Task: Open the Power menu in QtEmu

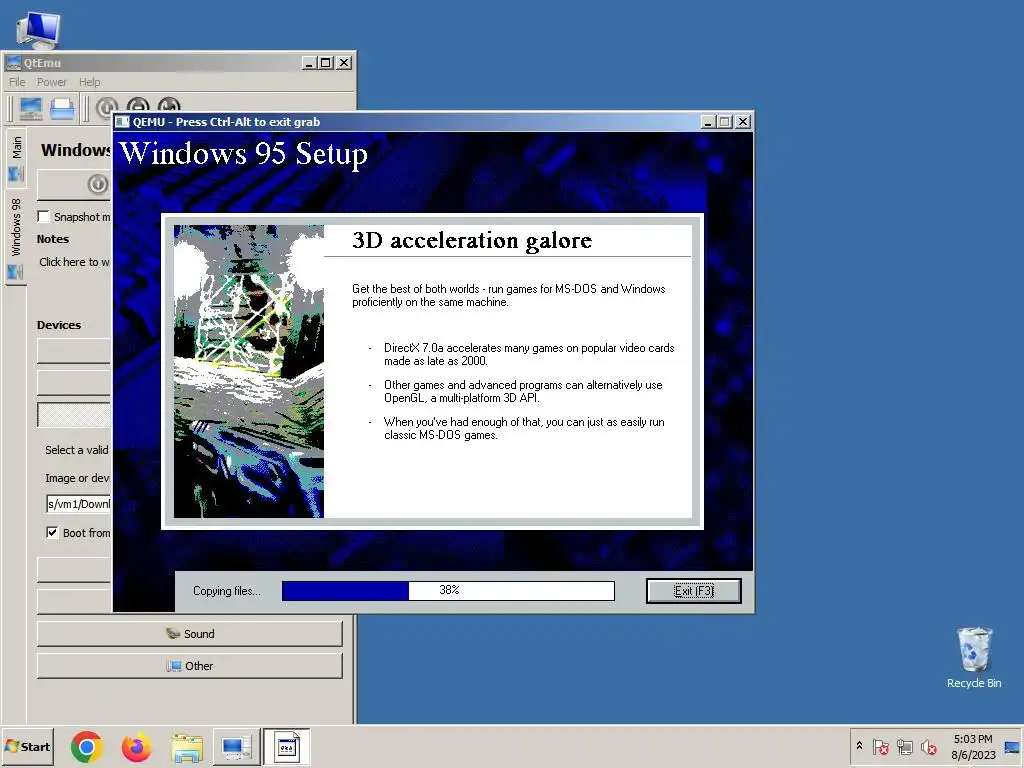Action: (x=52, y=82)
